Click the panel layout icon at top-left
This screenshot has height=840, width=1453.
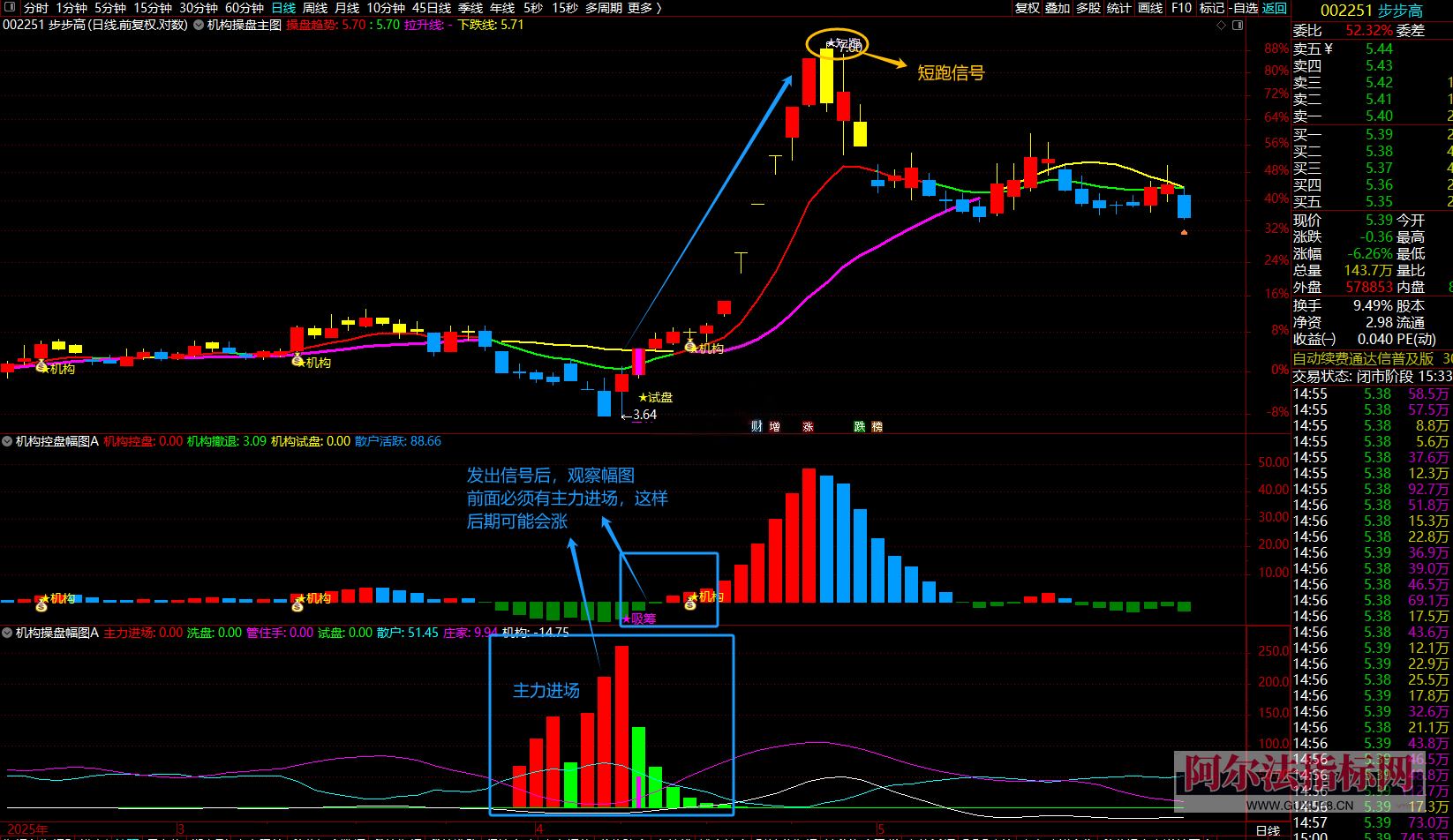(11, 8)
